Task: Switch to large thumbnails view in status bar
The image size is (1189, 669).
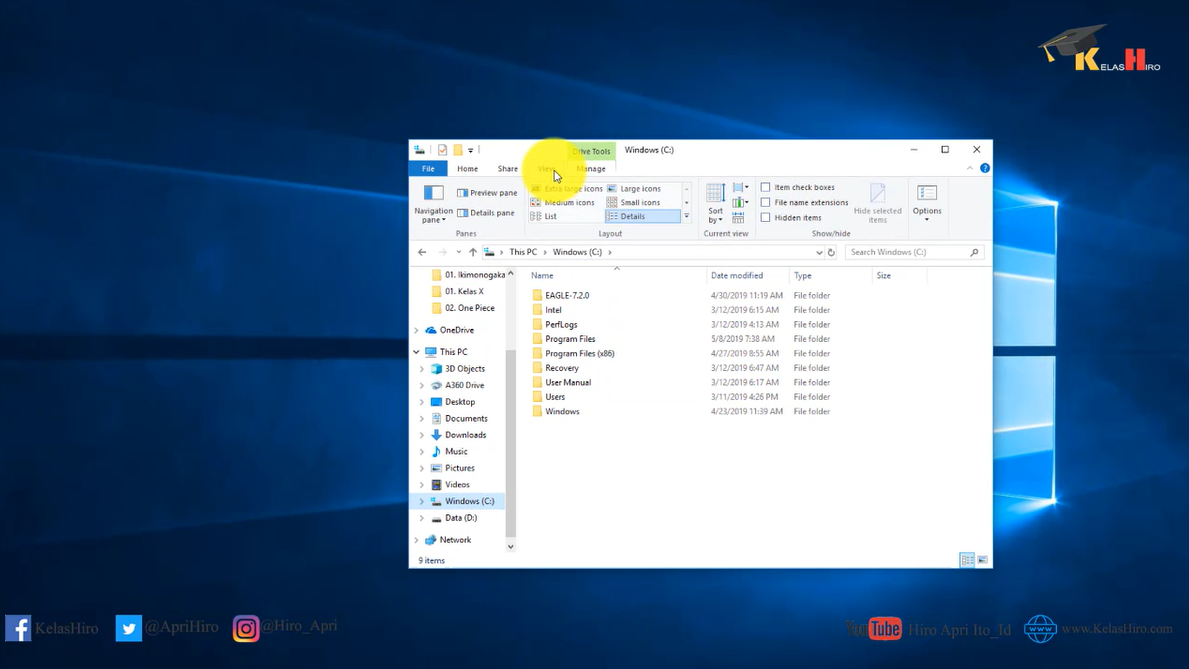Action: tap(982, 560)
